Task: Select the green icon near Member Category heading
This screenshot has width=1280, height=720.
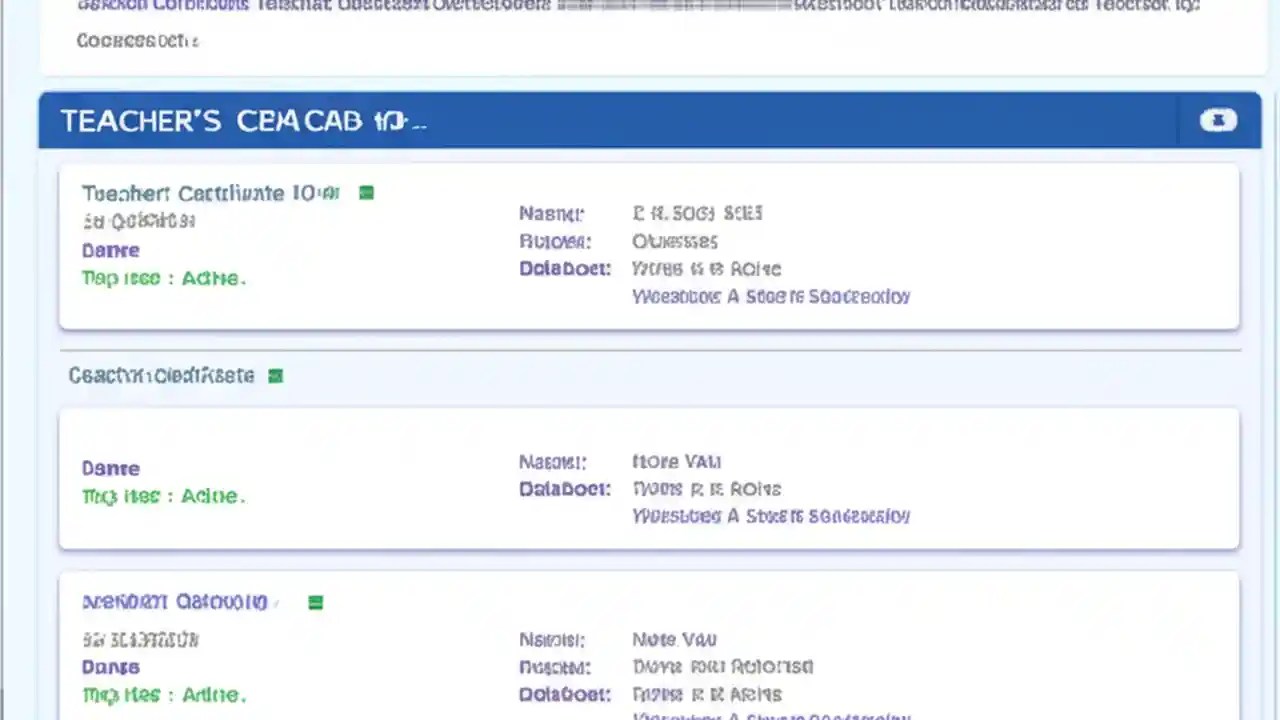Action: tap(315, 601)
